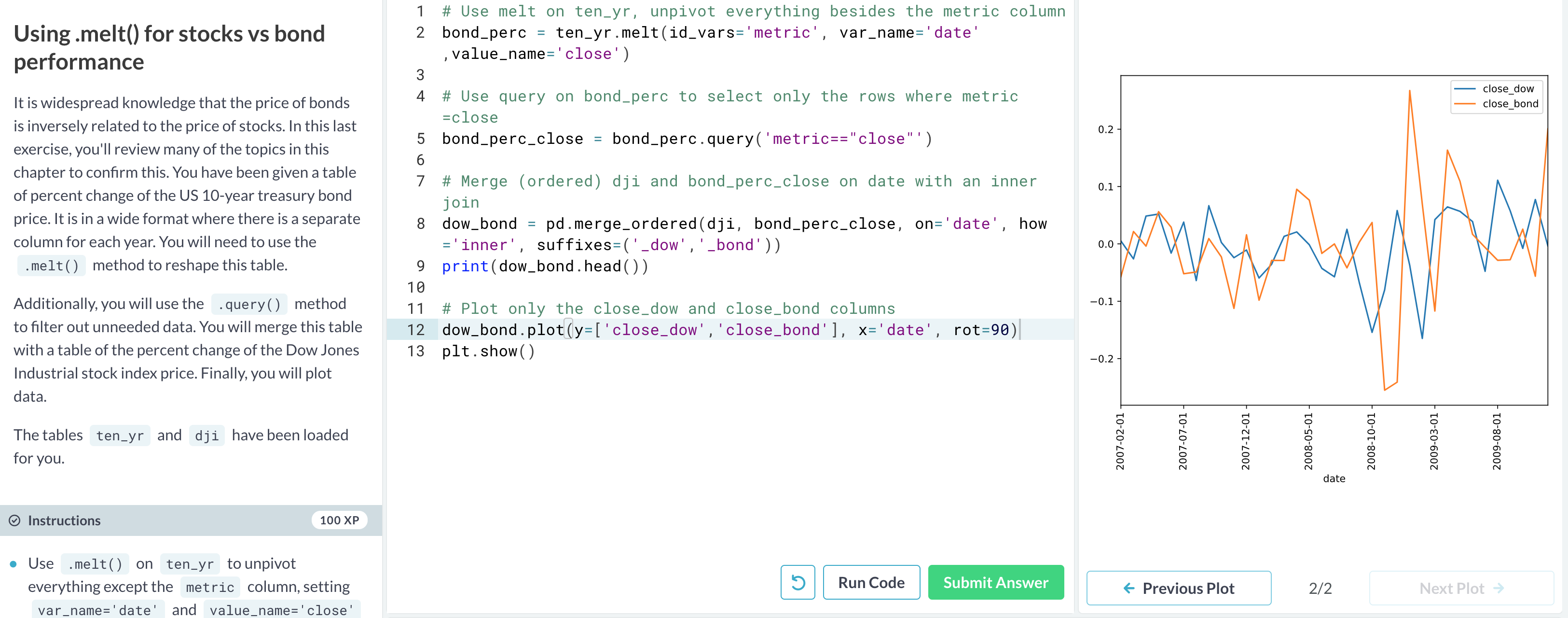Click the orange close_bond legend line

(x=1465, y=104)
